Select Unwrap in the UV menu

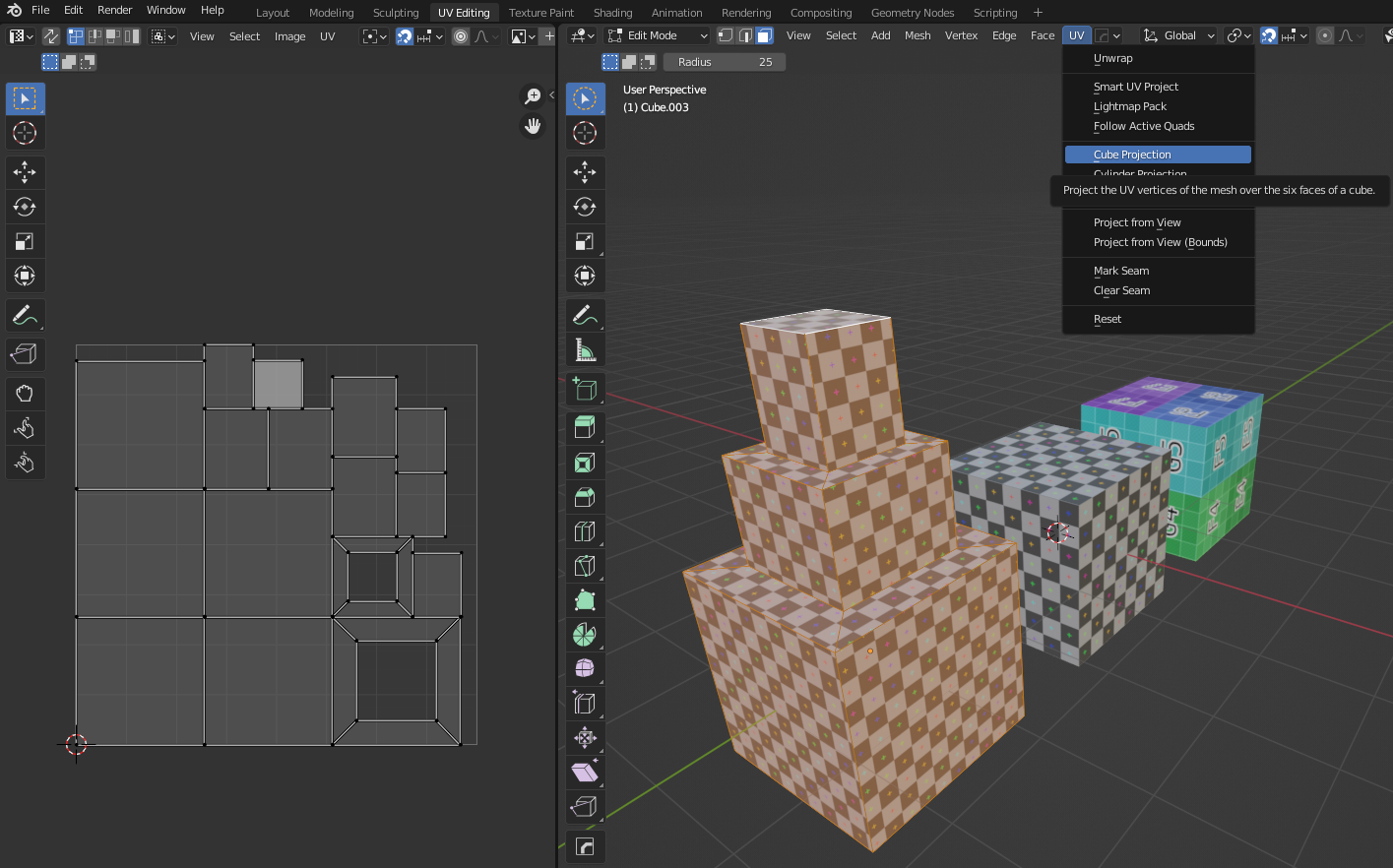[x=1159, y=58]
